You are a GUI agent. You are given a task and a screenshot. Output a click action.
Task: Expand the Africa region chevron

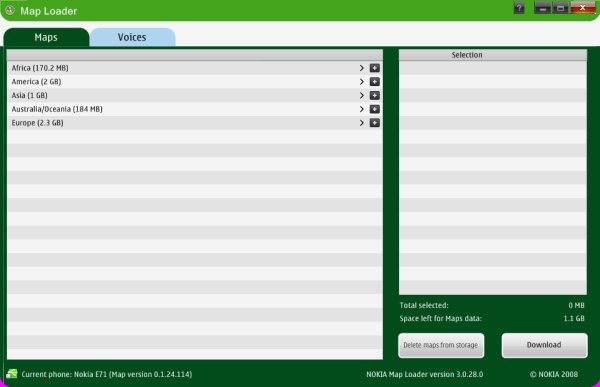362,68
